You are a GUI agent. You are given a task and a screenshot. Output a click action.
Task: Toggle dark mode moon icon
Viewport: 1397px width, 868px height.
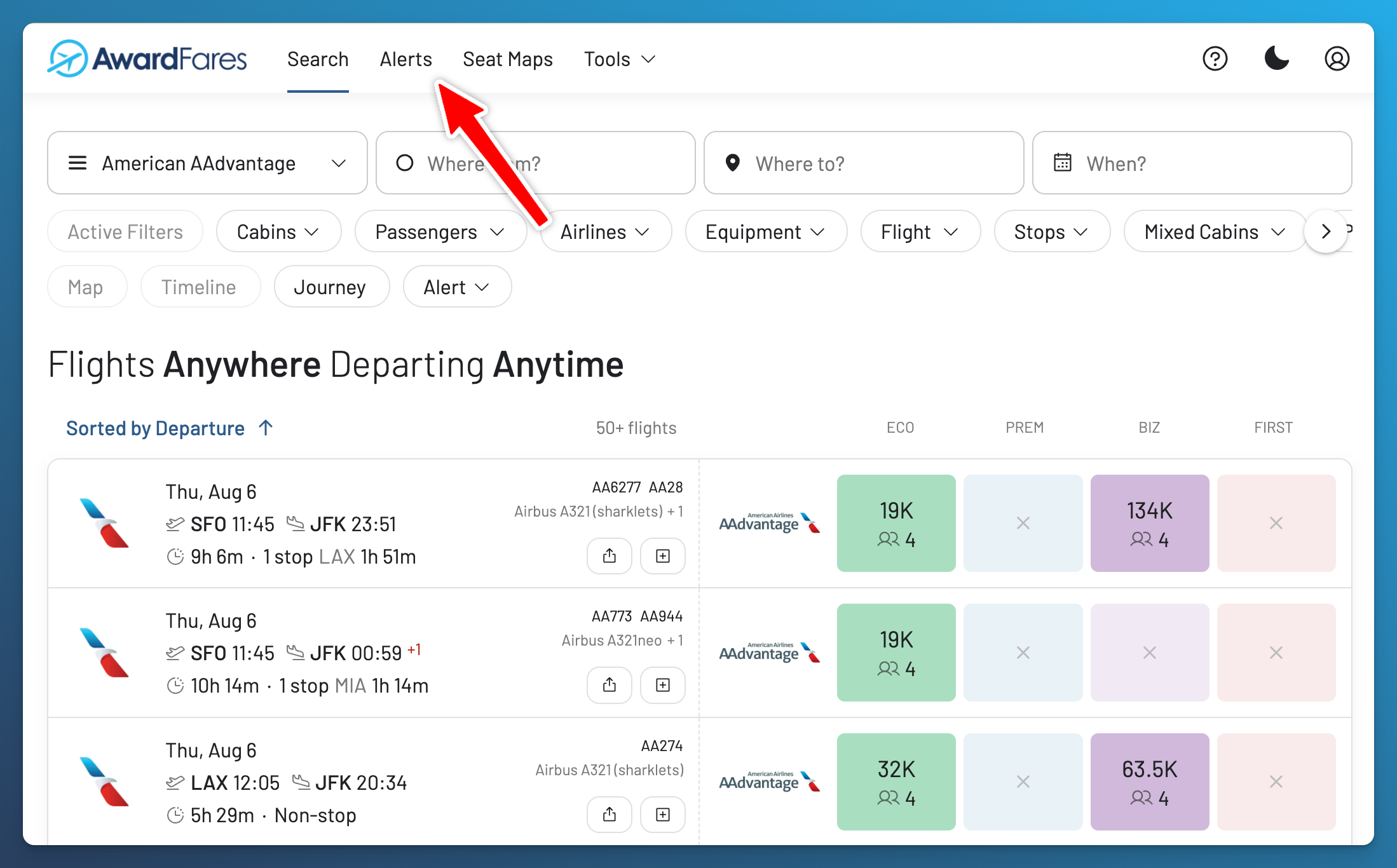click(1276, 59)
